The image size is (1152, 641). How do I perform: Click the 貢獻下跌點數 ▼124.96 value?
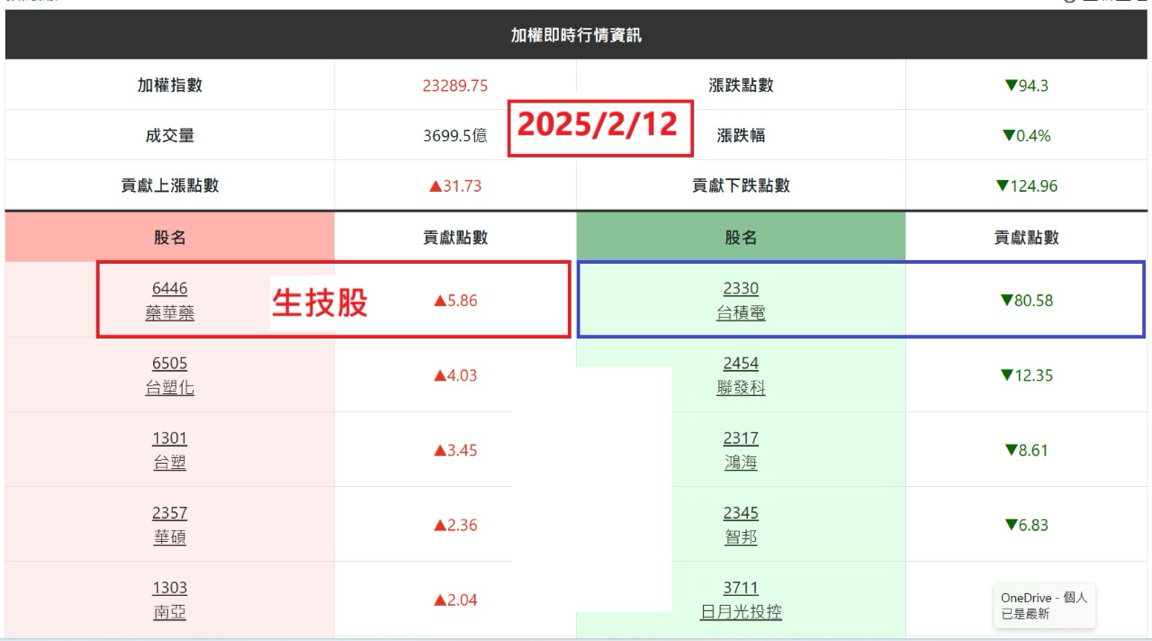(x=1026, y=185)
